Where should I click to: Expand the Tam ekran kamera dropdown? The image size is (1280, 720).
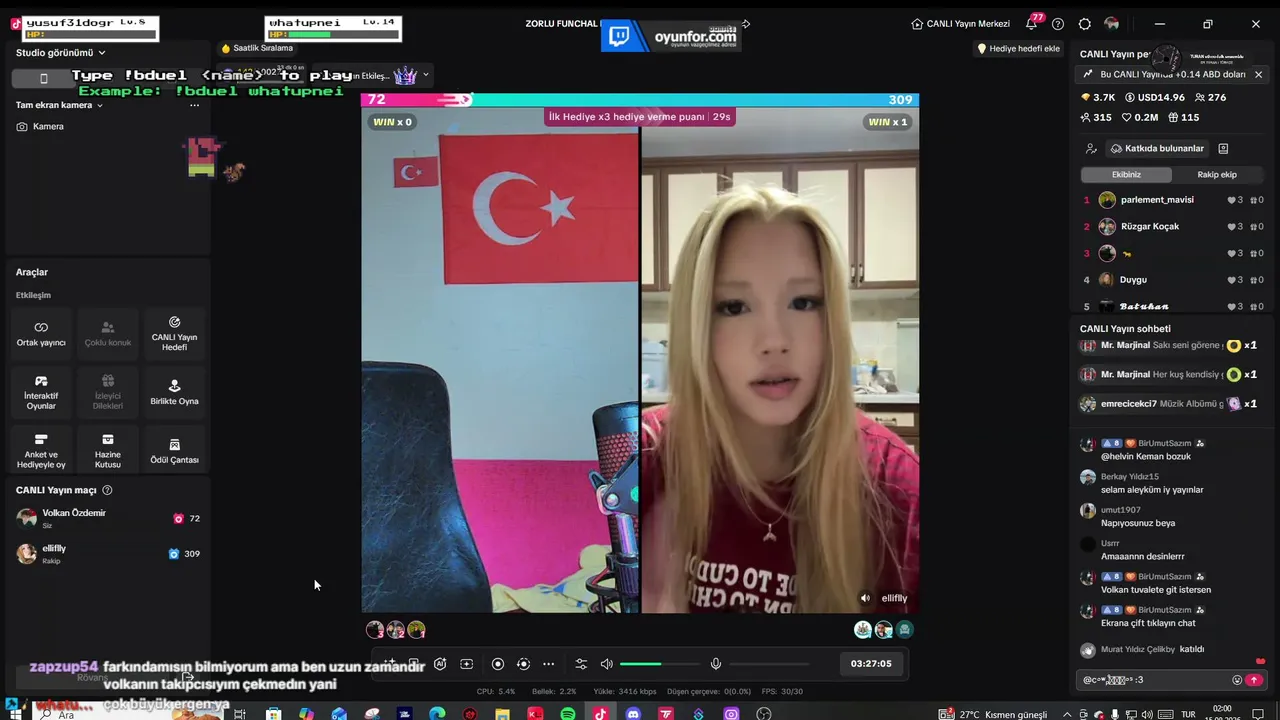(x=60, y=105)
